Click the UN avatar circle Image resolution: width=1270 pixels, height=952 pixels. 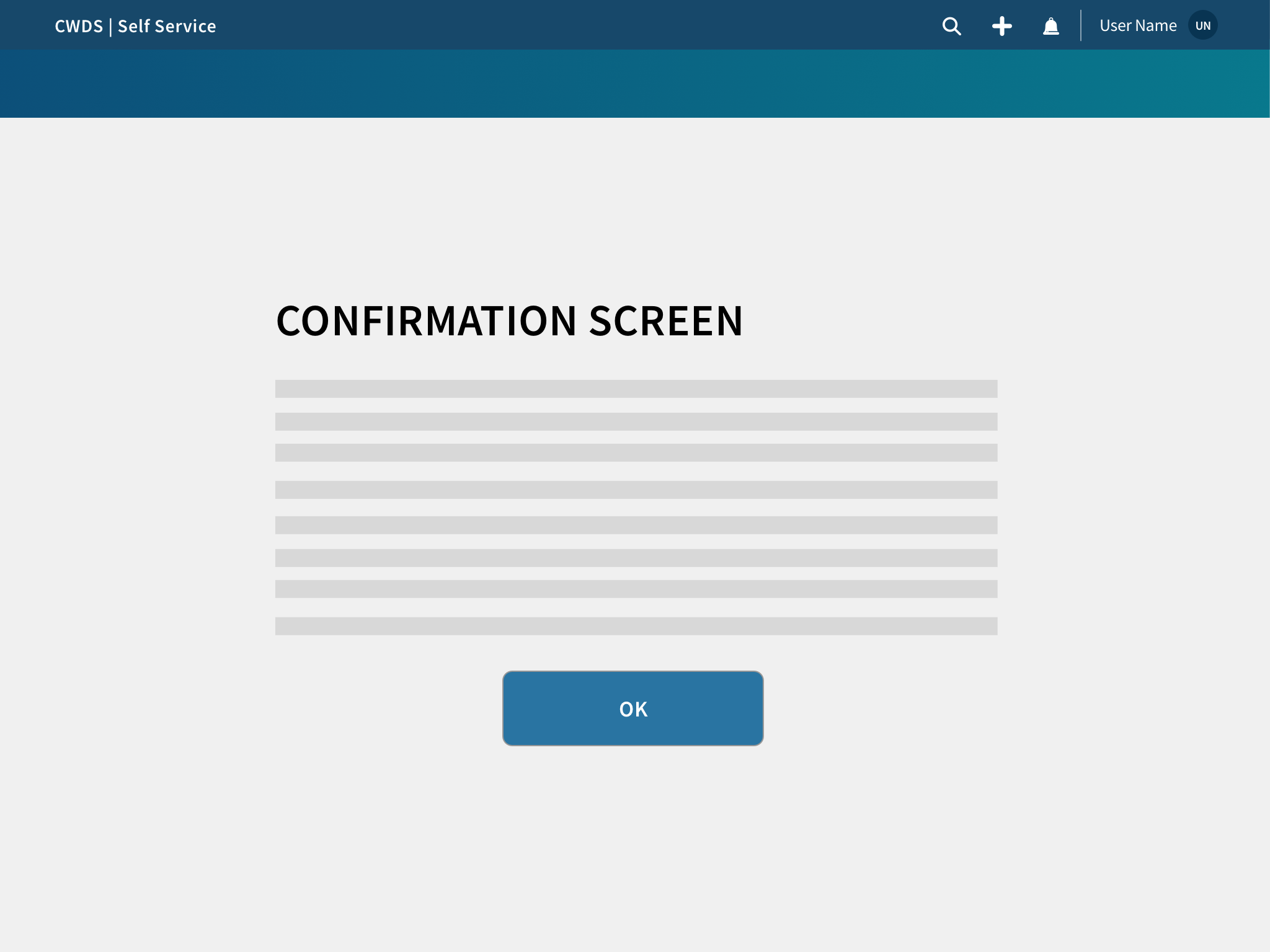click(x=1202, y=25)
